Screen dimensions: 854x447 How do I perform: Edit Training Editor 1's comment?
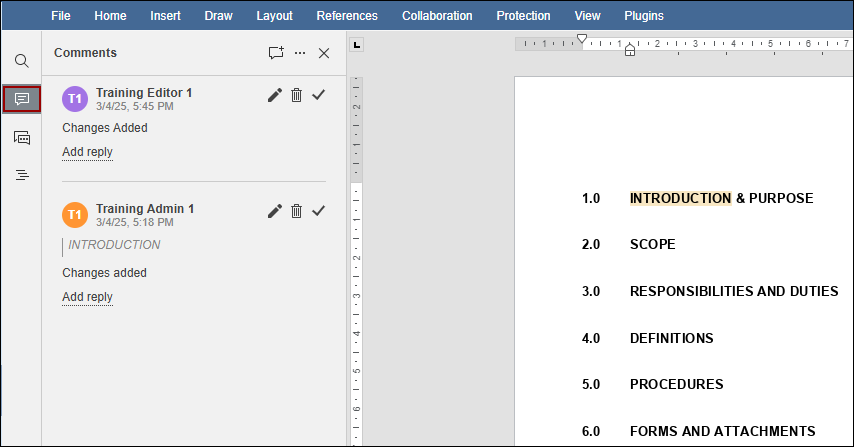275,95
